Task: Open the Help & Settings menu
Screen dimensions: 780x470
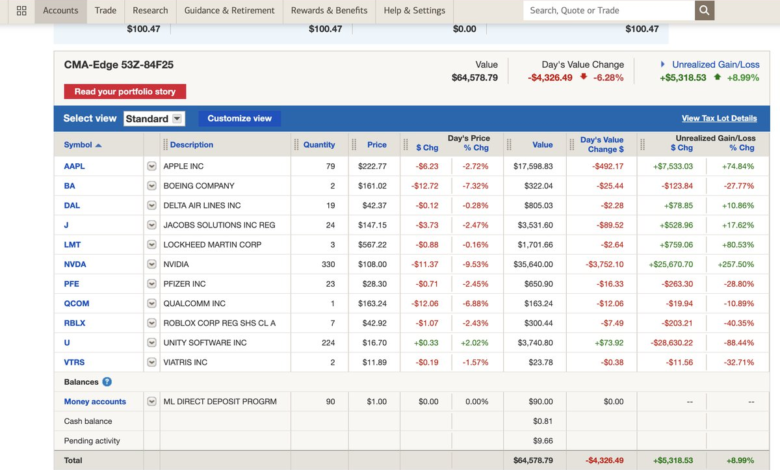Action: pos(414,10)
